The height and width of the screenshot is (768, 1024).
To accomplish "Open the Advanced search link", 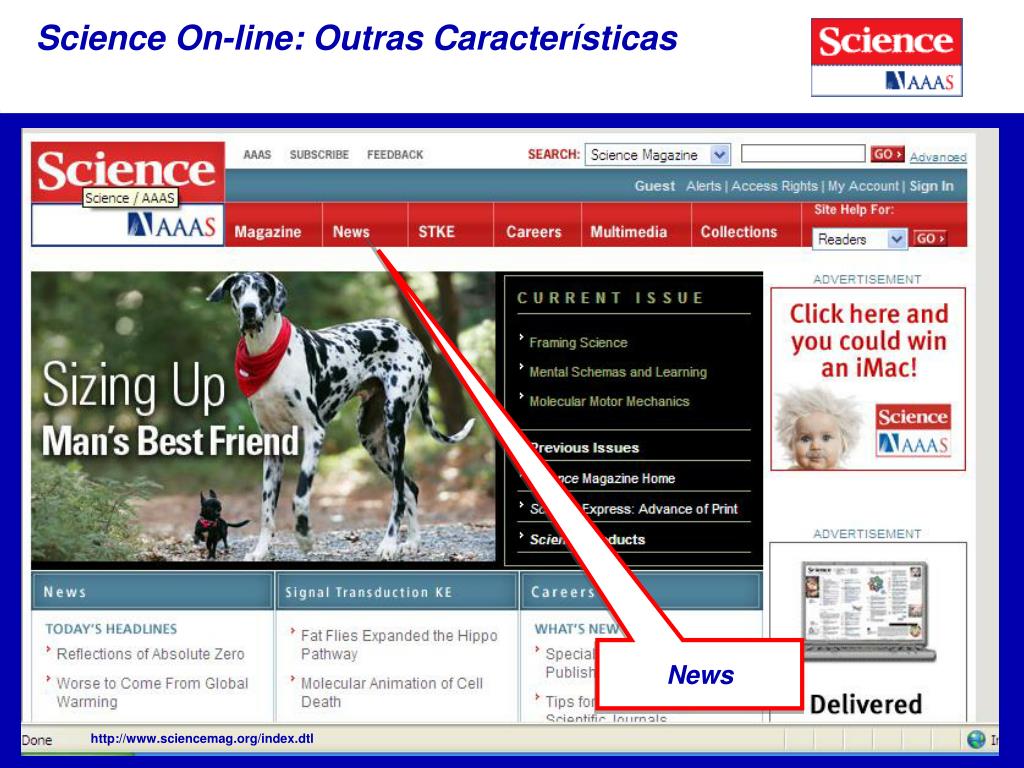I will pos(938,157).
